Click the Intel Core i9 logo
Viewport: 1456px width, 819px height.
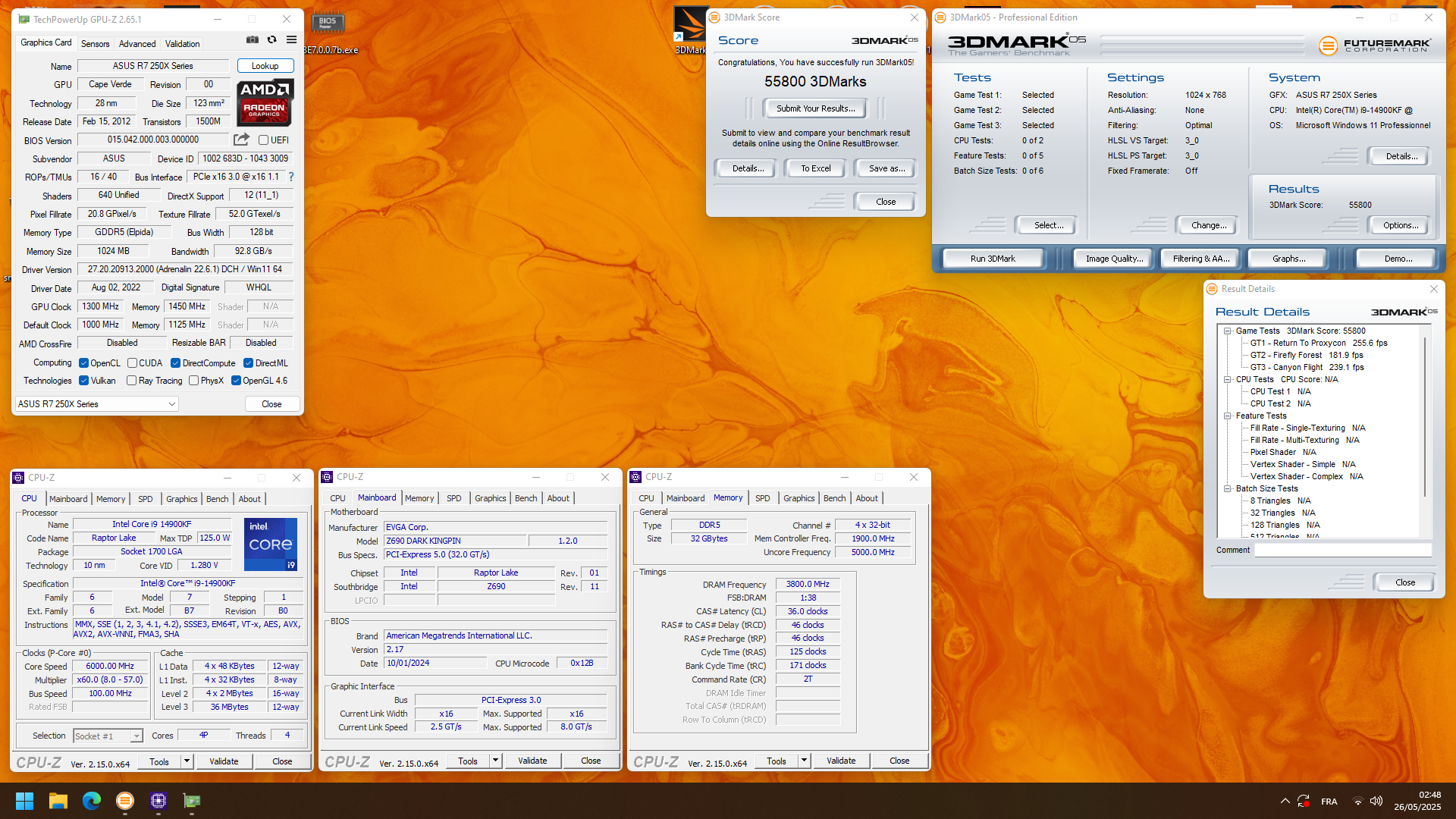pos(271,544)
